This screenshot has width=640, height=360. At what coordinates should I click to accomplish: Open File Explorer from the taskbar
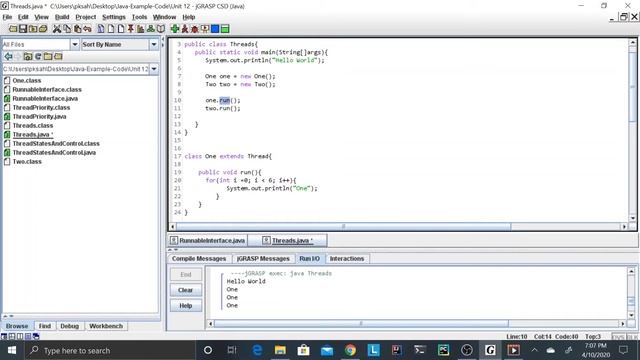[280, 350]
